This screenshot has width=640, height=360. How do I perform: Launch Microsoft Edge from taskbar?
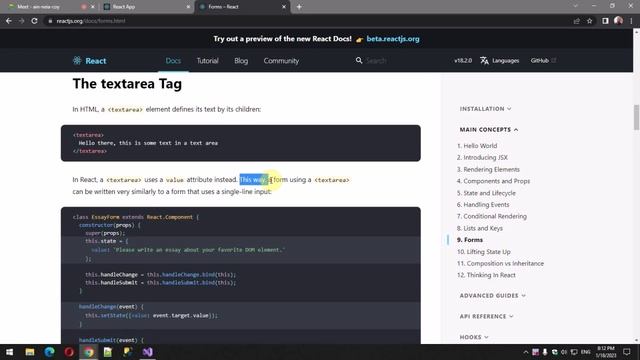click(49, 352)
